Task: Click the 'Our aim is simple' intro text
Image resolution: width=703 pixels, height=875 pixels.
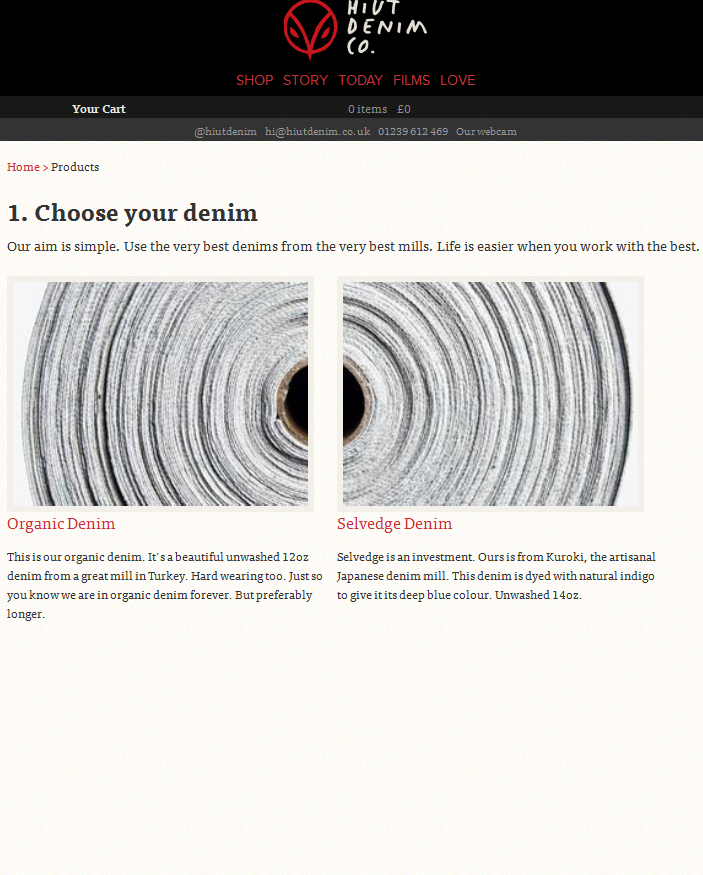Action: 353,247
